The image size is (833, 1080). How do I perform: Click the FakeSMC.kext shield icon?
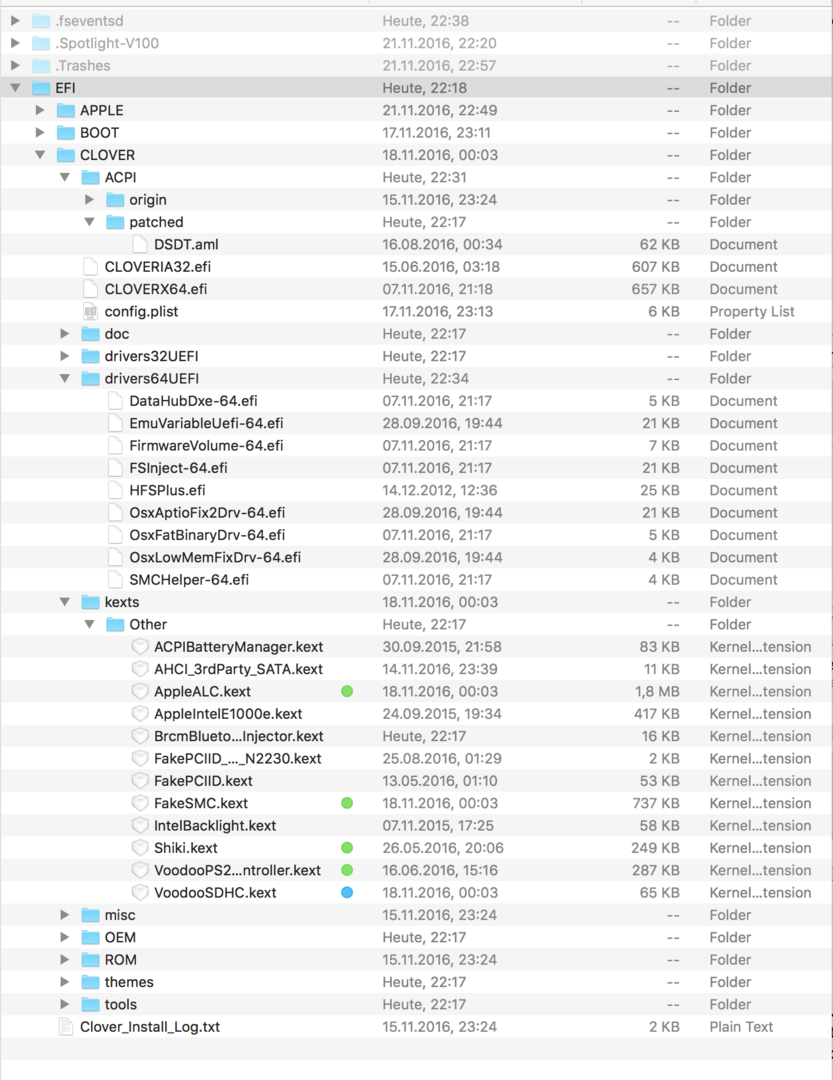(140, 803)
